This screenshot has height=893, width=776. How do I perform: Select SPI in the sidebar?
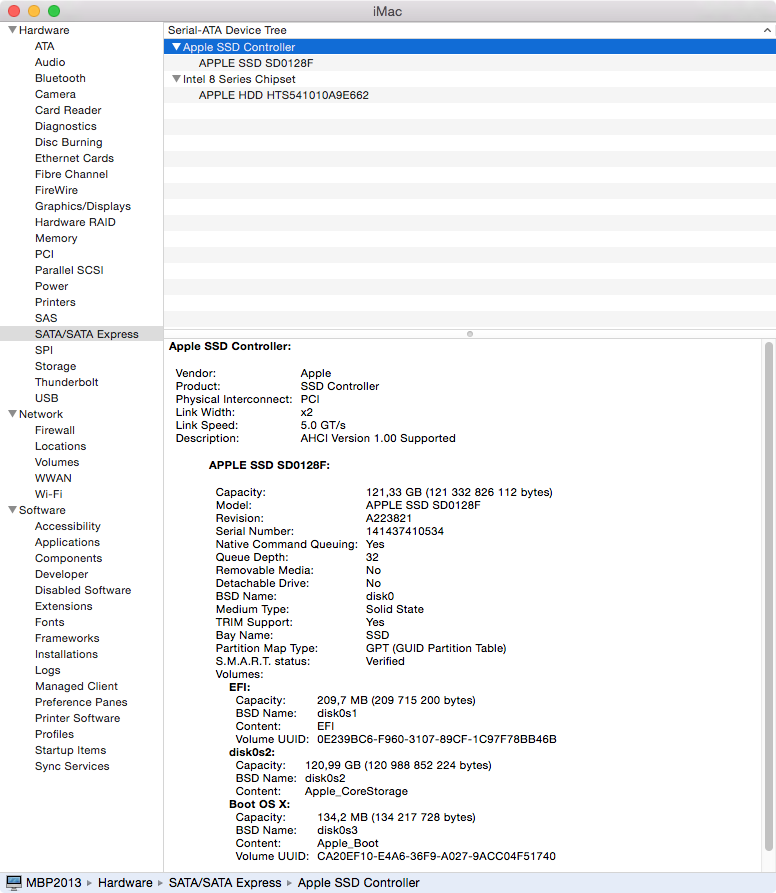pos(44,350)
